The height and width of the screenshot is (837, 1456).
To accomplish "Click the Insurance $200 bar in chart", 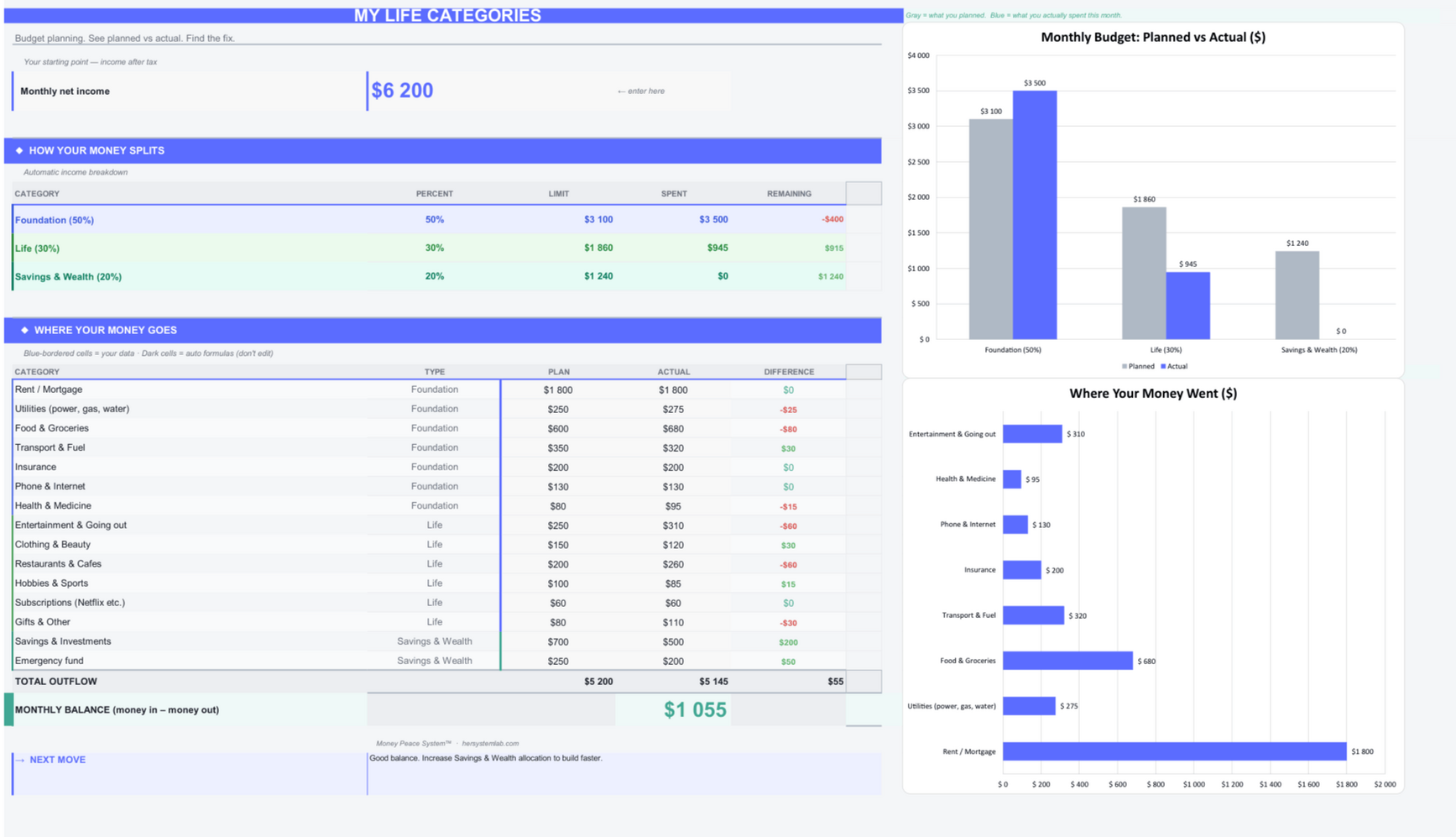I will pyautogui.click(x=1022, y=570).
